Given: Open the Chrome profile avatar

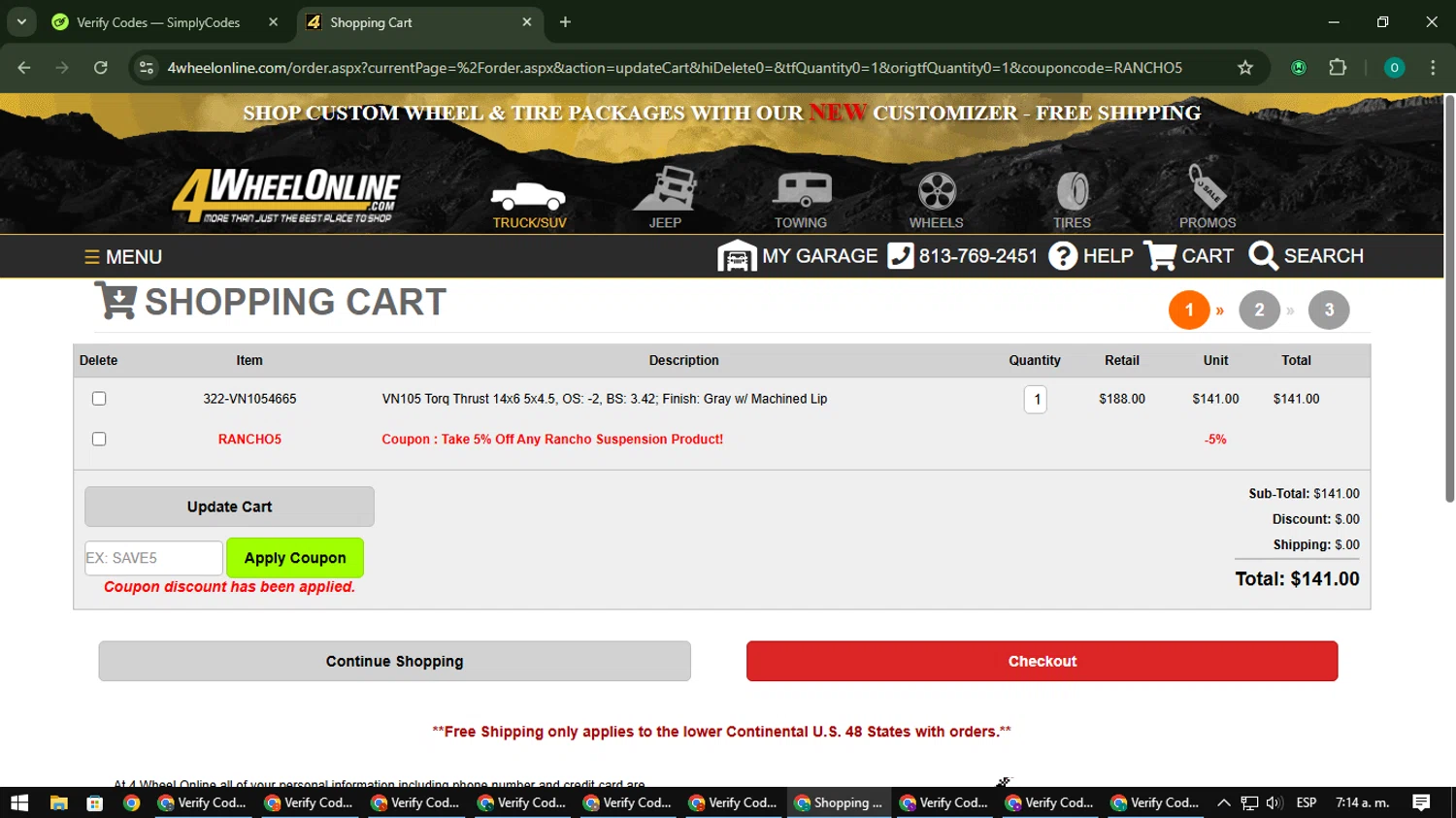Looking at the screenshot, I should (x=1394, y=68).
